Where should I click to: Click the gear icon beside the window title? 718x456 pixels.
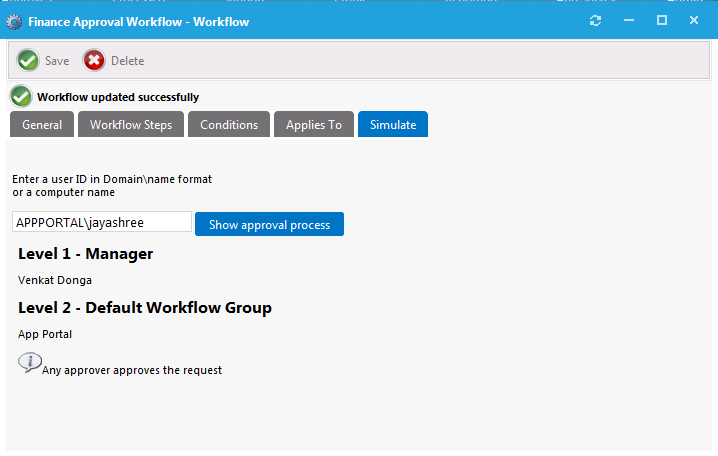tap(14, 21)
